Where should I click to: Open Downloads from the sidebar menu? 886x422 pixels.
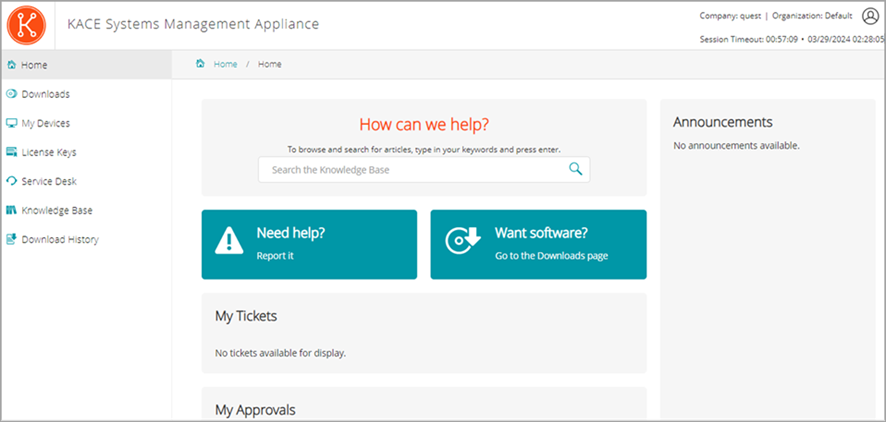pos(45,94)
